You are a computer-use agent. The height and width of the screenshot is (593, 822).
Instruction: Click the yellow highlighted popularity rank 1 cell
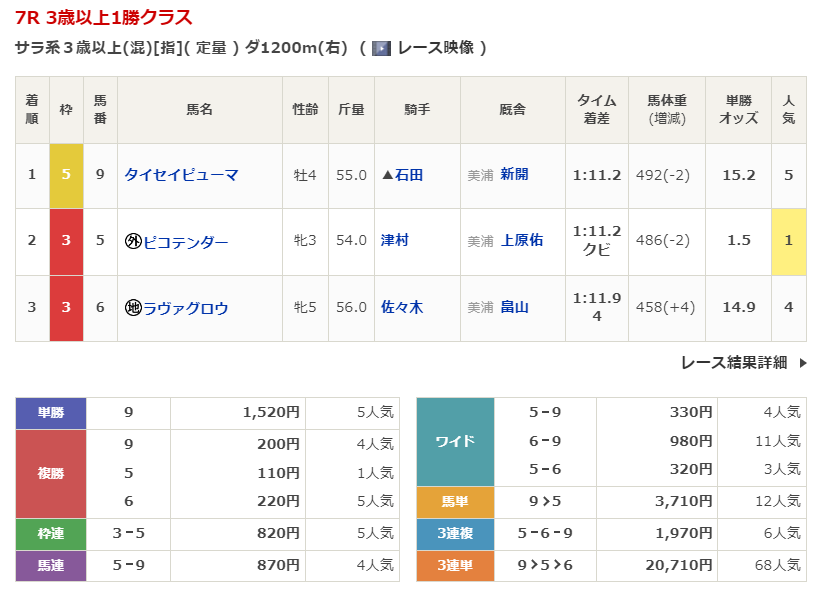coord(788,242)
